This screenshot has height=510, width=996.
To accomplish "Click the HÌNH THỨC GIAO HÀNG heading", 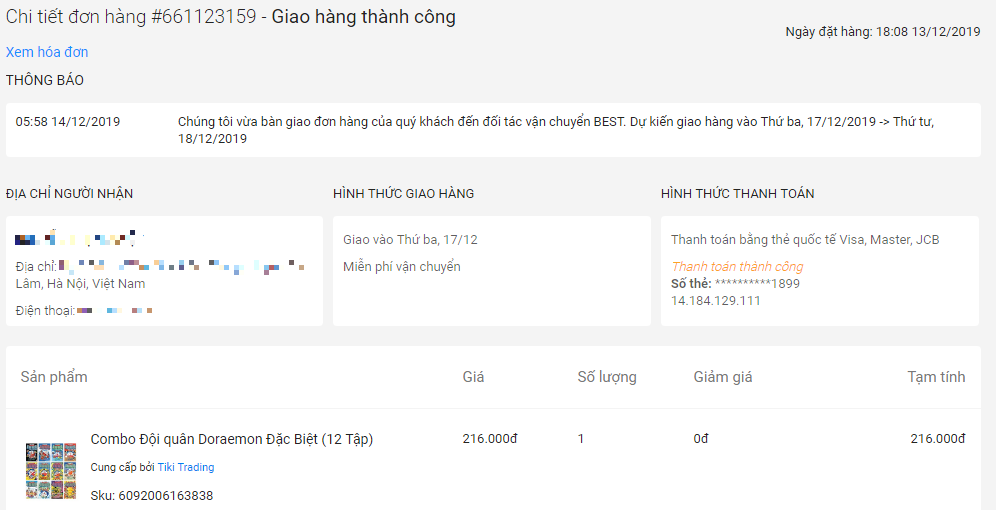I will tap(403, 194).
